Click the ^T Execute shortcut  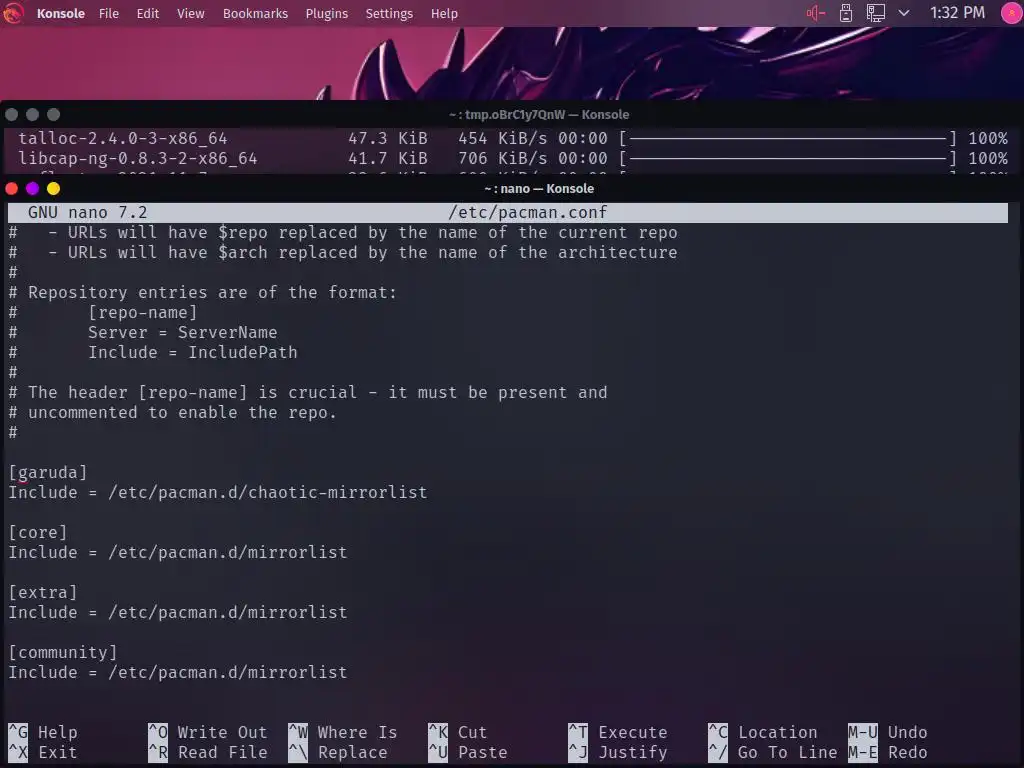618,733
